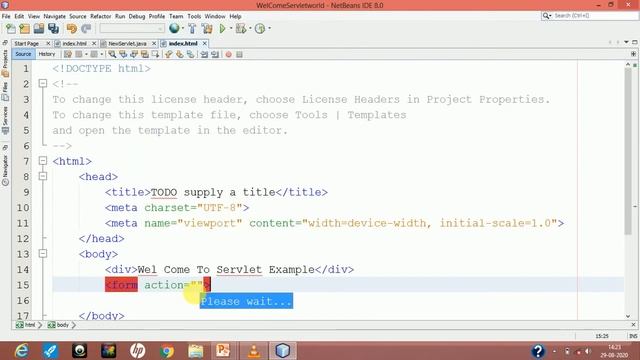Click Next Bookmark editor icon

click(x=180, y=54)
